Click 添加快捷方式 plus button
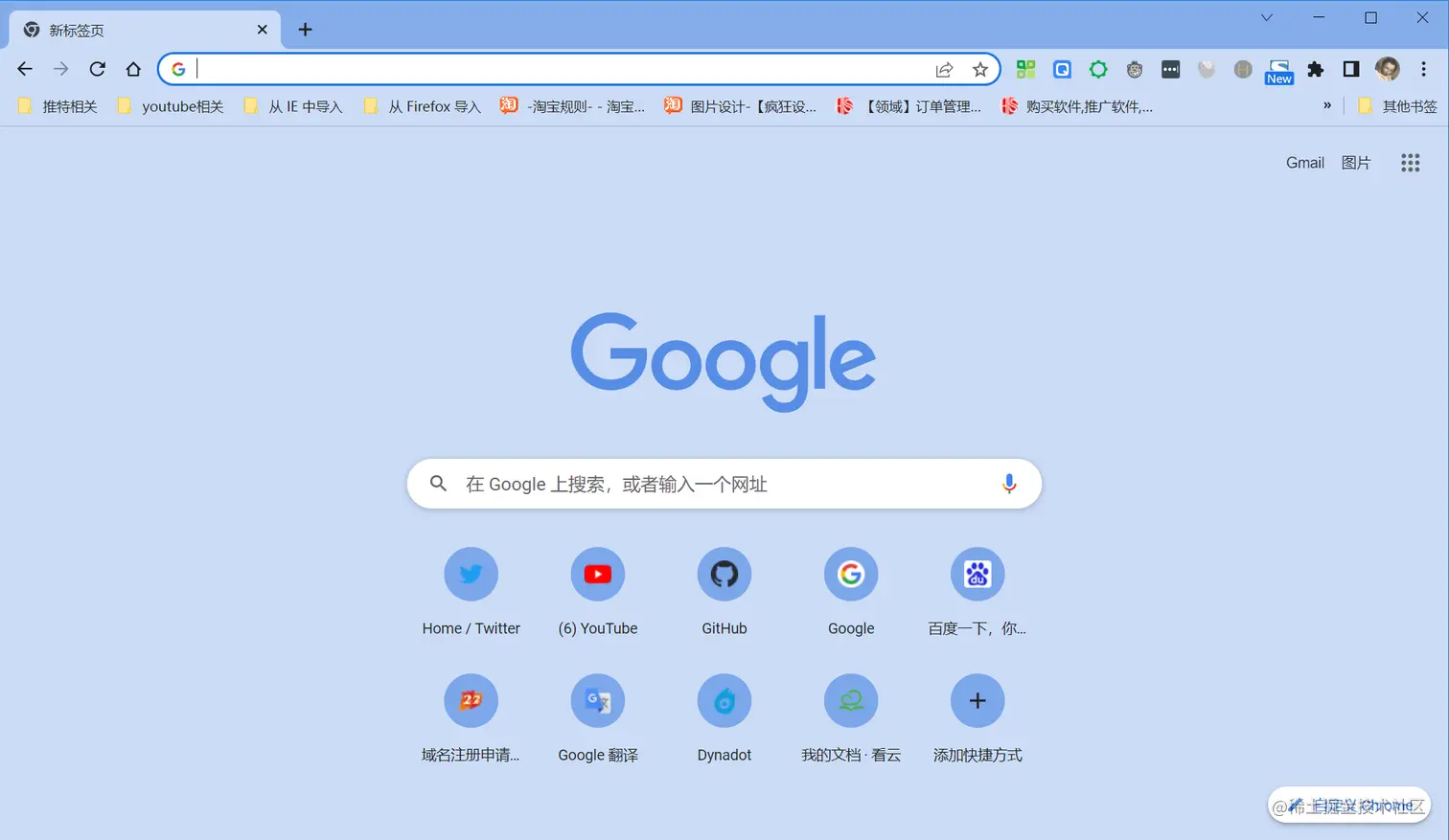 point(977,701)
